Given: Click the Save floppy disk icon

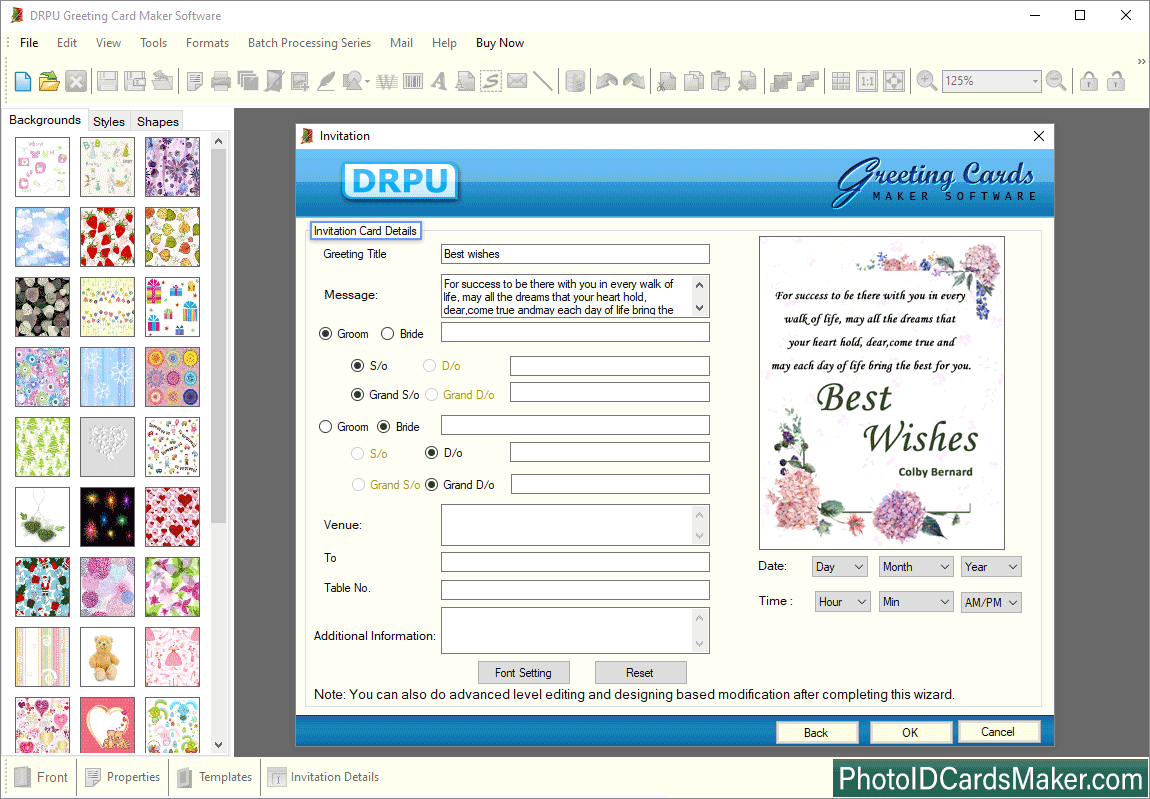Looking at the screenshot, I should [107, 81].
